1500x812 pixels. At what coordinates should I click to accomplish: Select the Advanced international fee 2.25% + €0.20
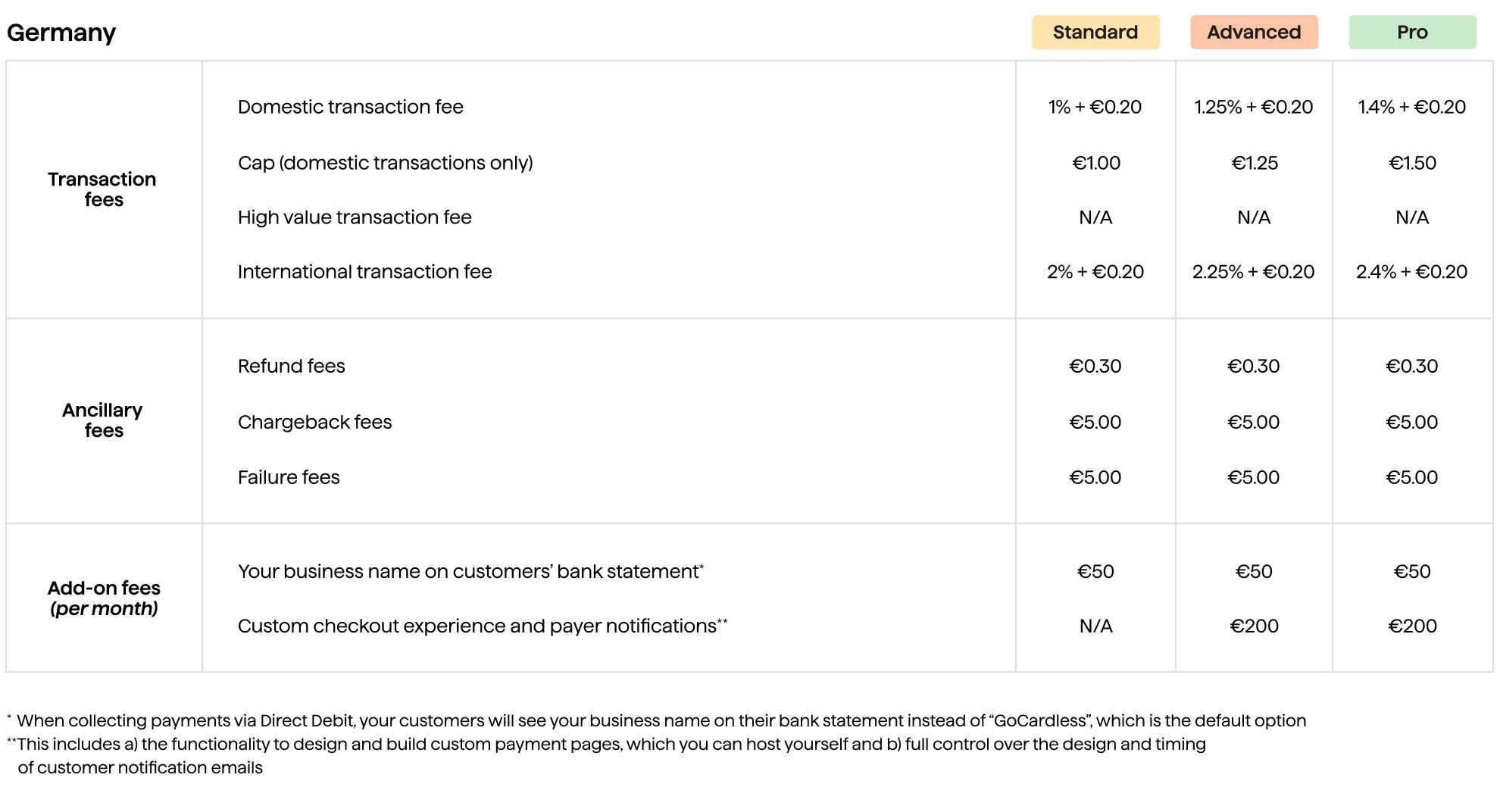point(1253,272)
